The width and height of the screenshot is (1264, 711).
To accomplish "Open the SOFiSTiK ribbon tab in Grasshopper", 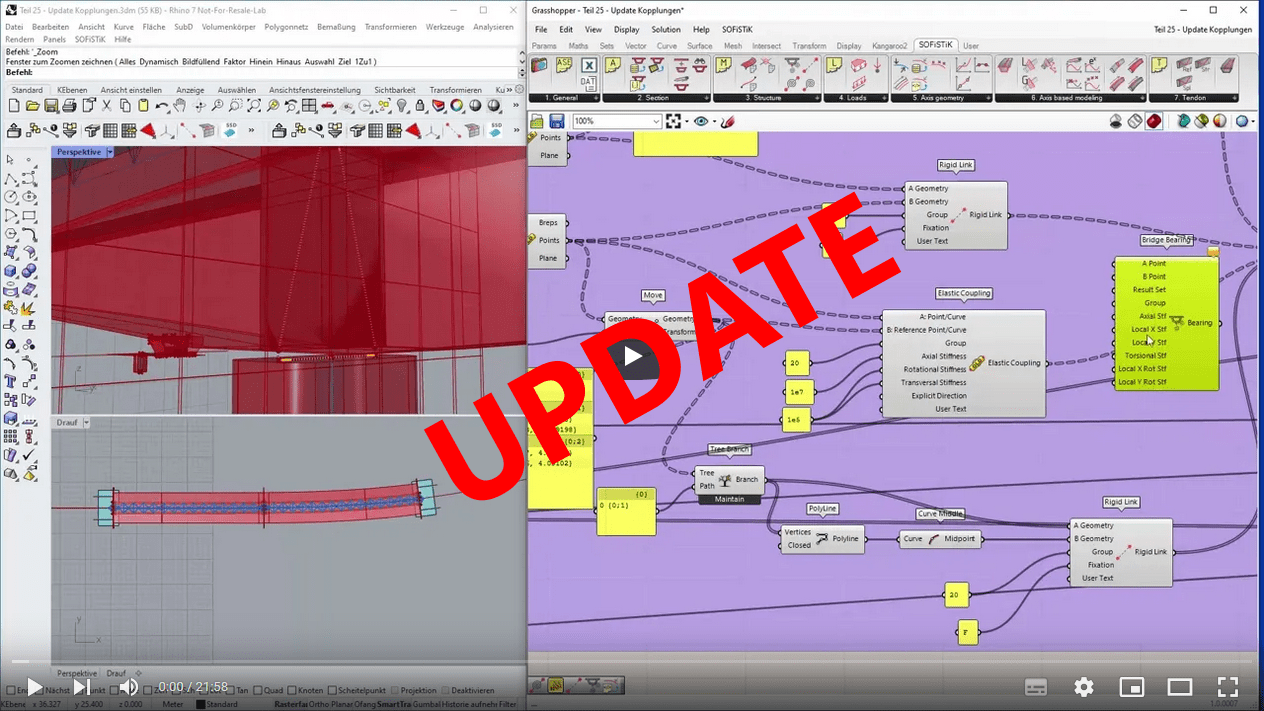I will [x=935, y=45].
